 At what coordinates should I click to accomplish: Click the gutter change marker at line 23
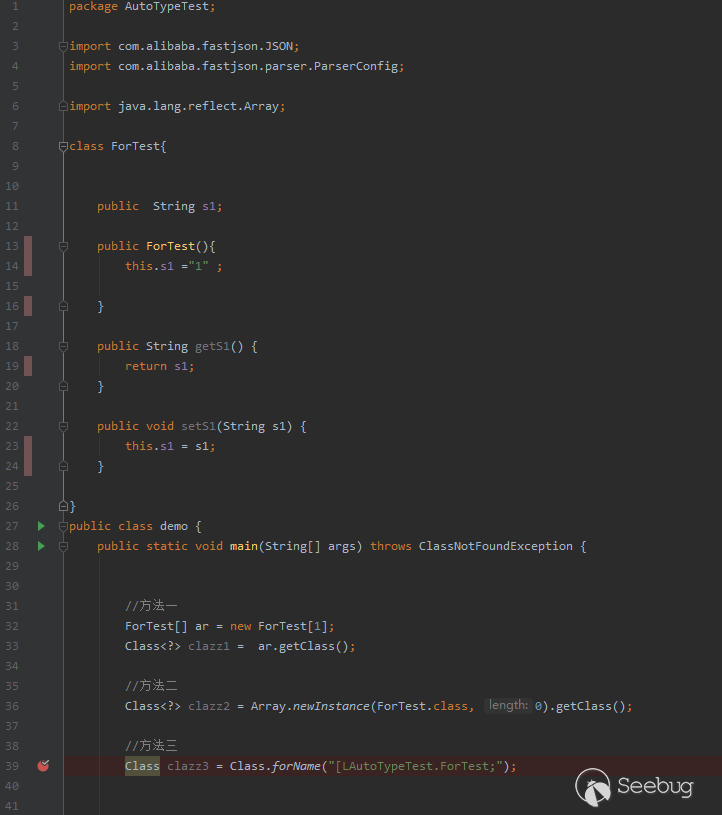[x=28, y=446]
